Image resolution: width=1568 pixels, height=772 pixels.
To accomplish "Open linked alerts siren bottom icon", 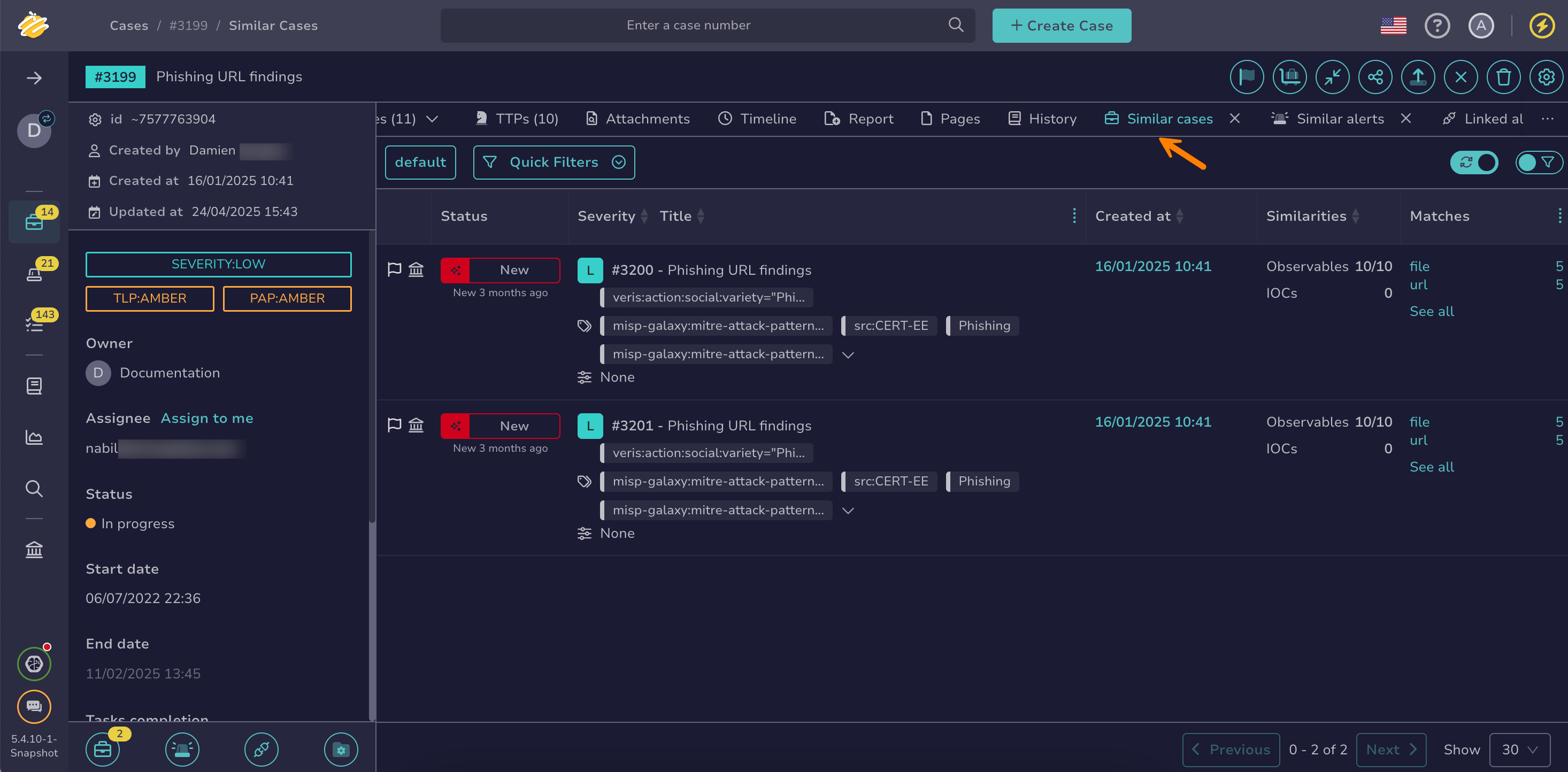I will click(x=182, y=749).
